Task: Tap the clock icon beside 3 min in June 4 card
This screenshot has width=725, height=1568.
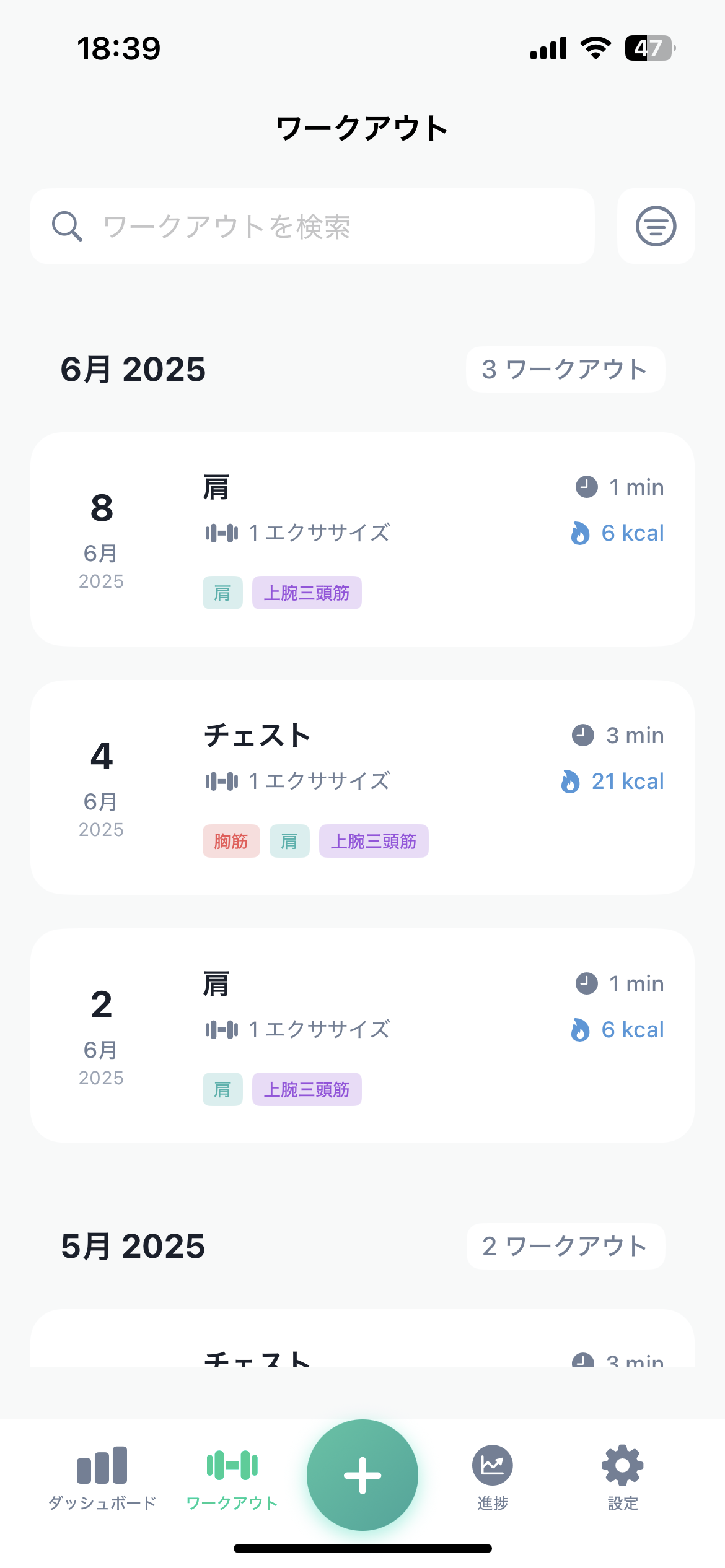Action: click(x=582, y=735)
